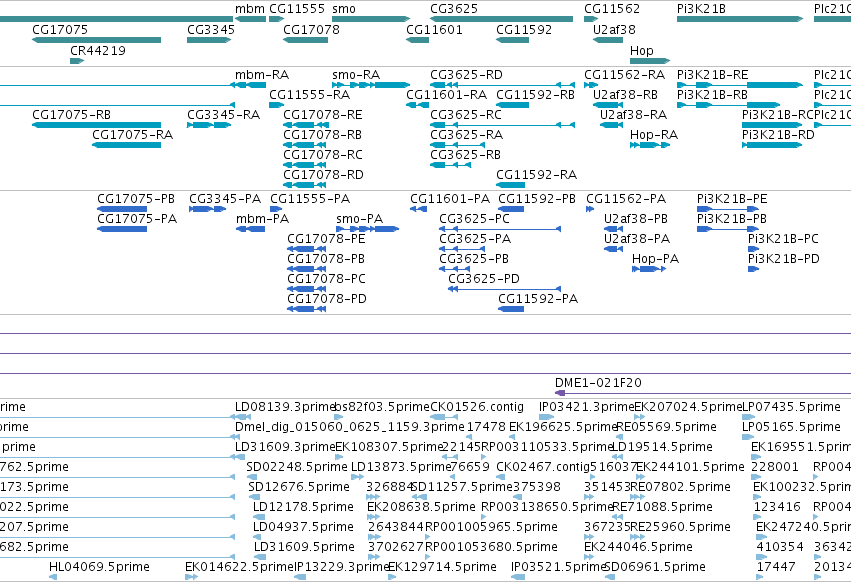Select the CG11601 gene
The height and width of the screenshot is (582, 851).
coord(417,40)
